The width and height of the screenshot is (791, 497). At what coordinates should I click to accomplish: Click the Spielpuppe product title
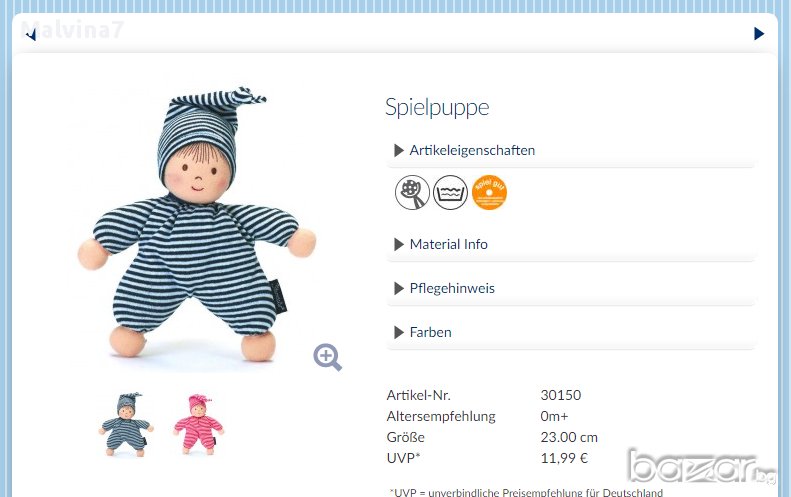click(437, 108)
